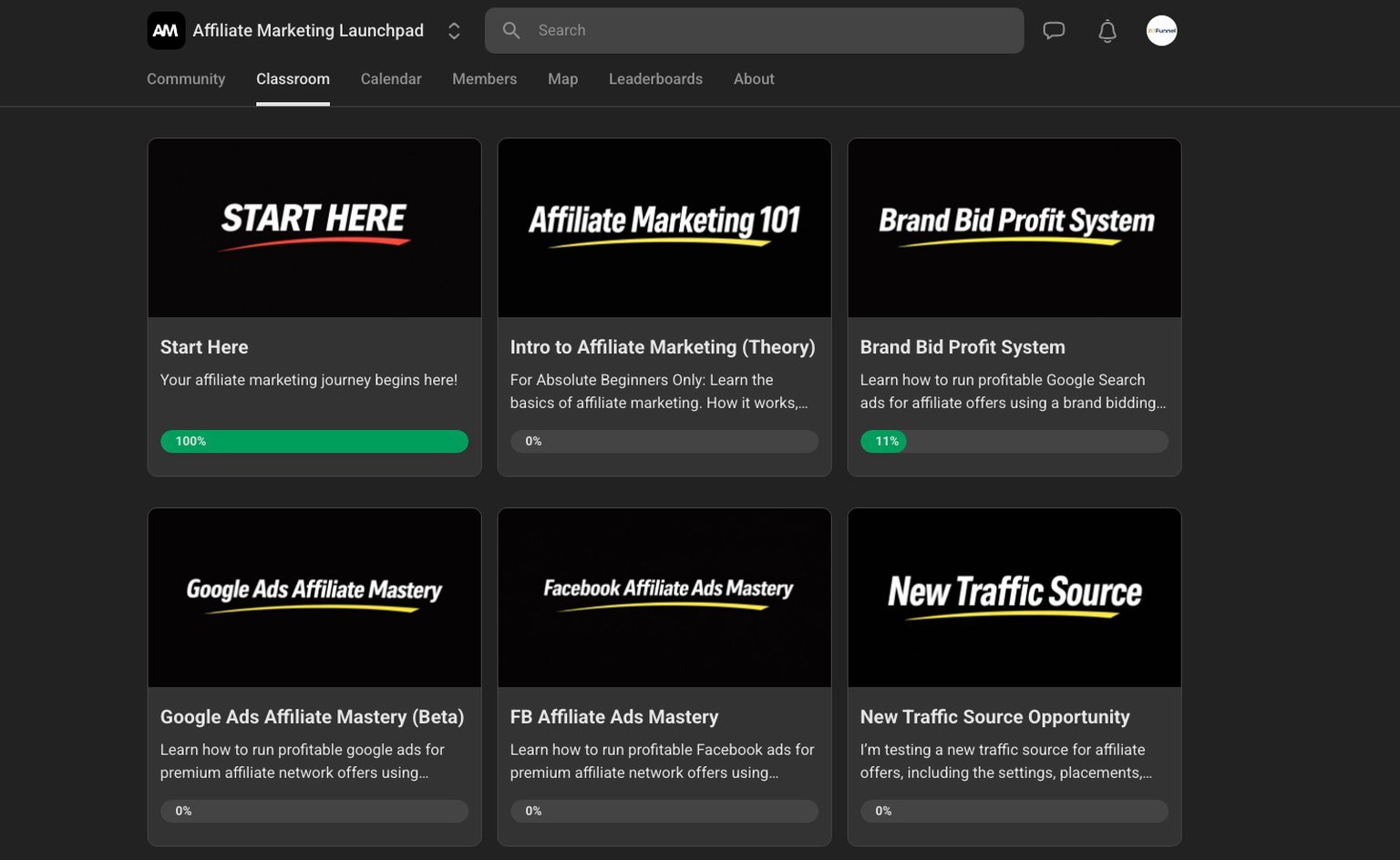The height and width of the screenshot is (860, 1400).
Task: Open the profile avatar menu
Action: point(1161,31)
